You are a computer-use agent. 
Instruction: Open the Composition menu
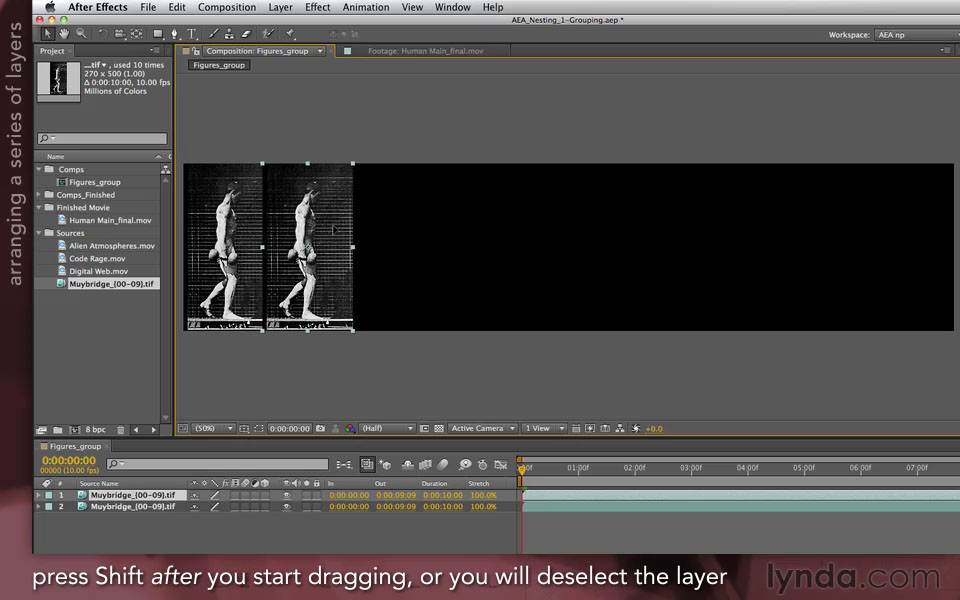pos(227,7)
